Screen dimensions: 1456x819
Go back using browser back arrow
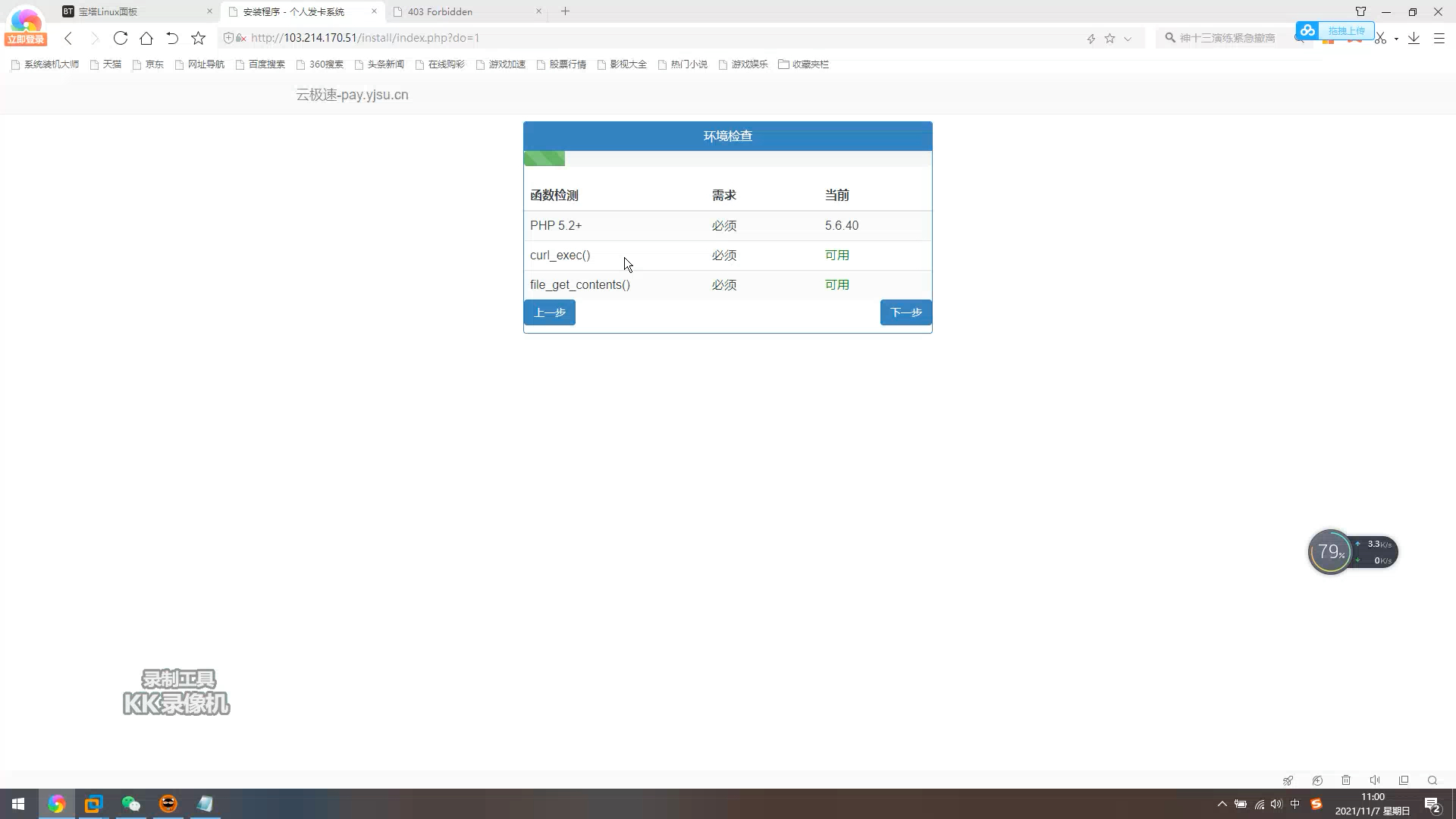coord(68,38)
